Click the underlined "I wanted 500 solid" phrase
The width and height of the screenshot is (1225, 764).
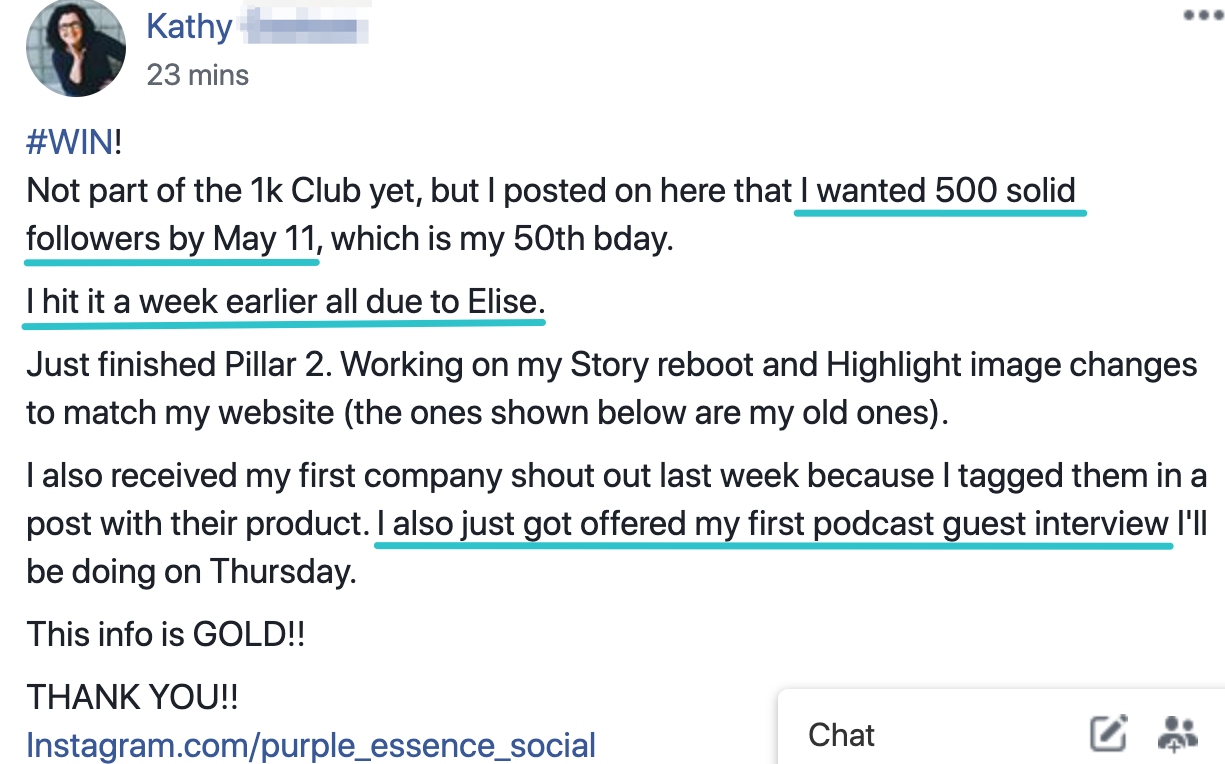[940, 190]
